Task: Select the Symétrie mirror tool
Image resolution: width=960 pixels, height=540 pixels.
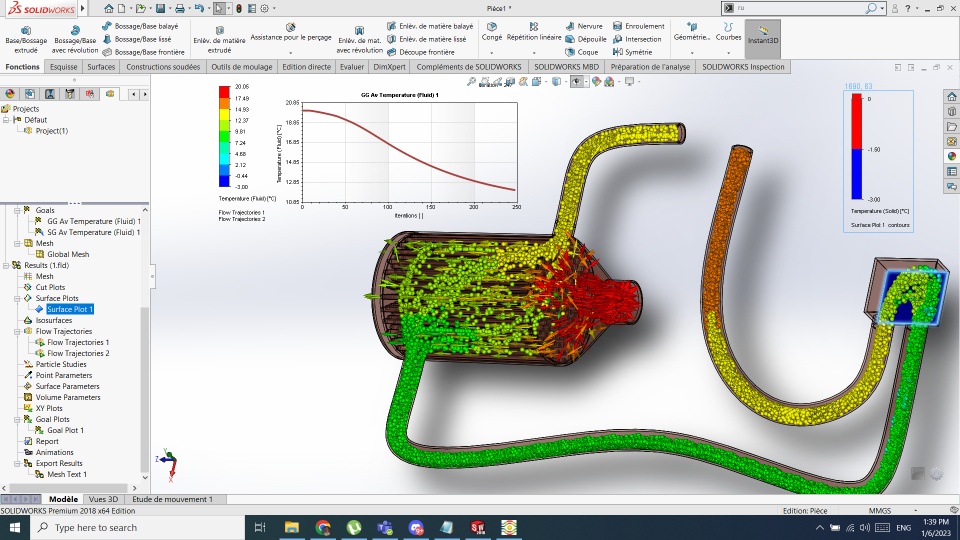Action: [632, 52]
